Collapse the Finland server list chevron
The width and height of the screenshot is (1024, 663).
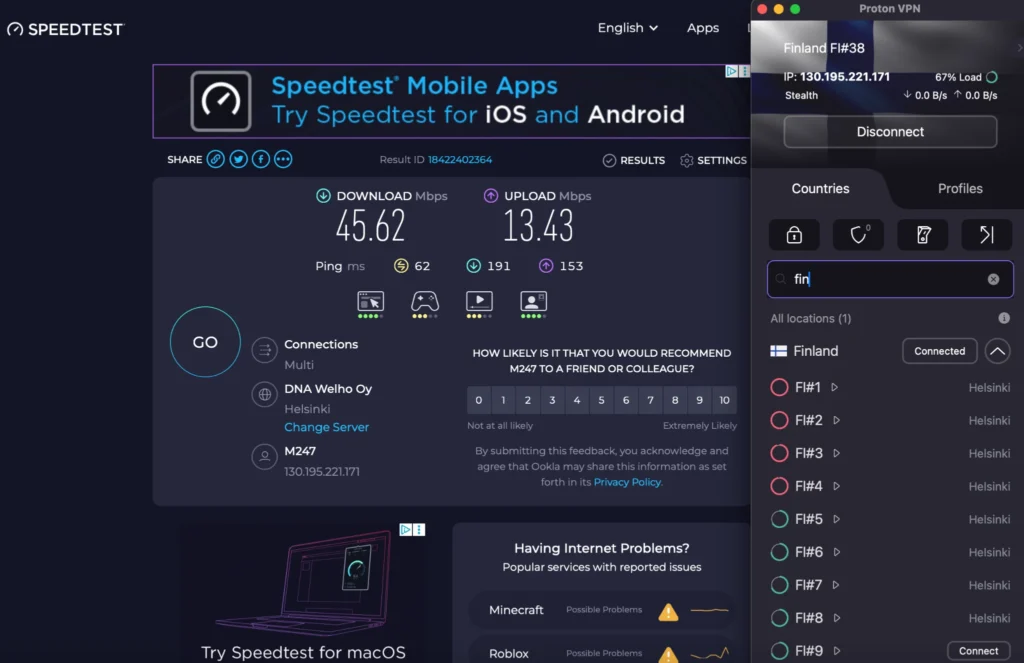point(997,351)
